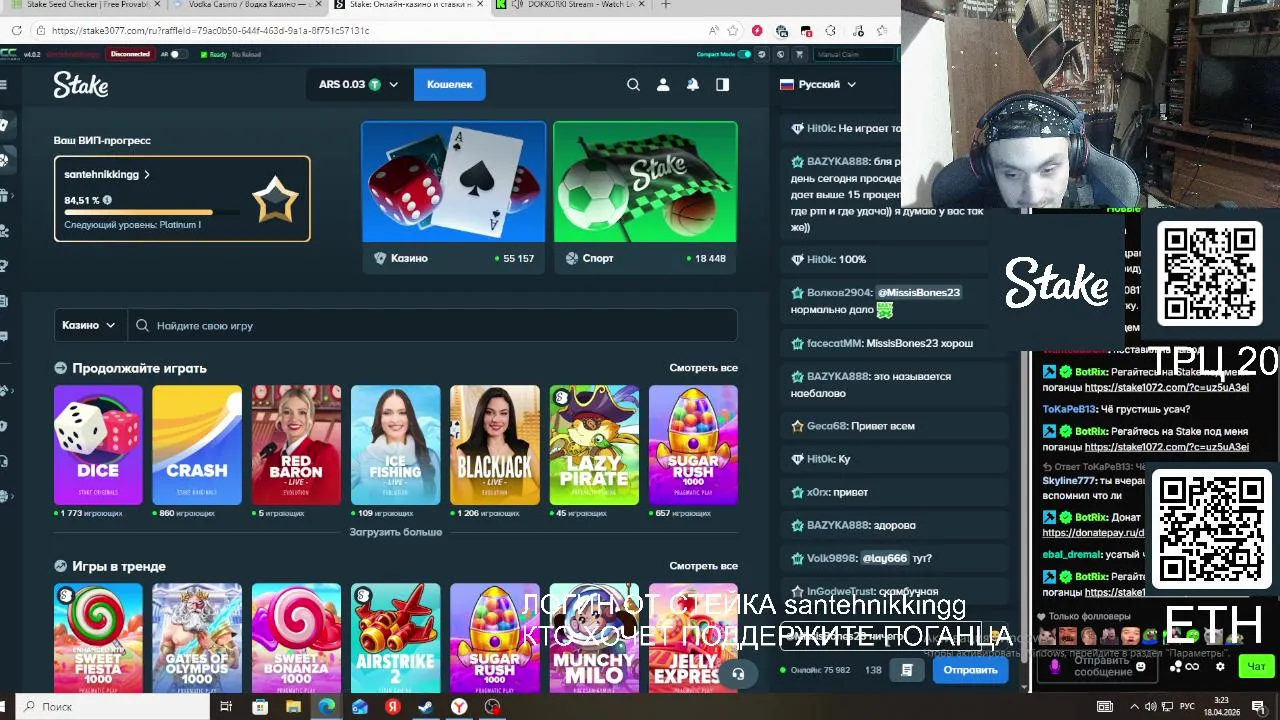Open Microsoft Edge from taskbar
The height and width of the screenshot is (720, 1280).
tap(326, 707)
